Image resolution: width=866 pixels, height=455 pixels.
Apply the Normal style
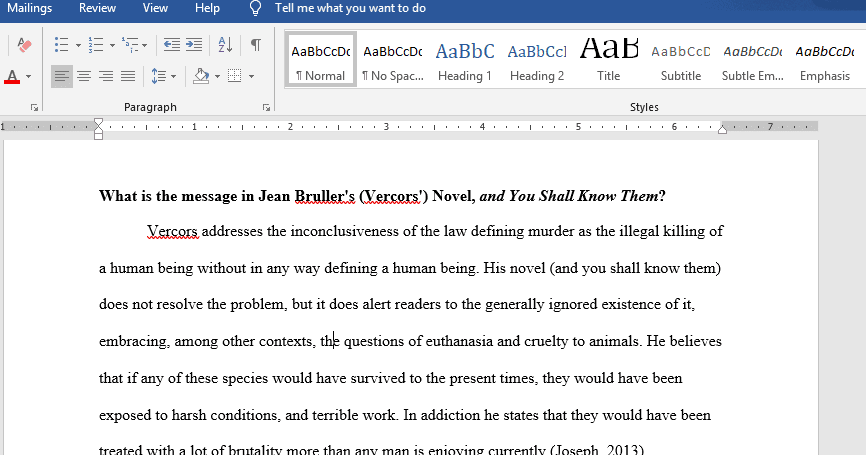(321, 60)
